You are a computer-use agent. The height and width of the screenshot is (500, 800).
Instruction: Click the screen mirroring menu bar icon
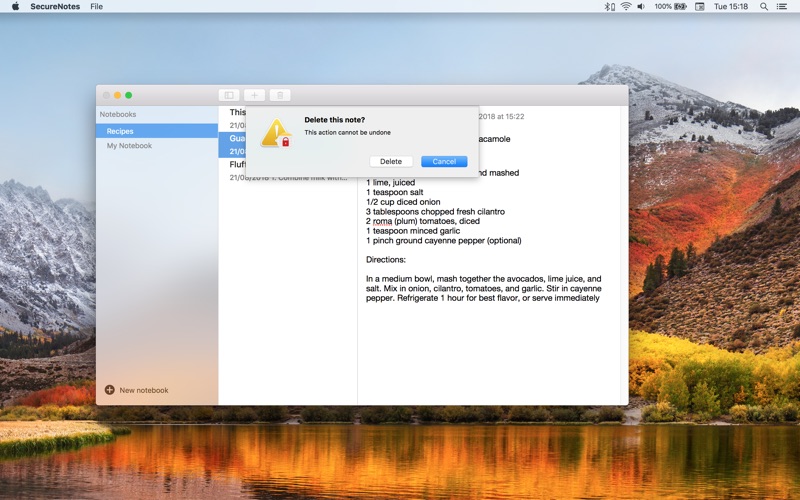(x=699, y=7)
